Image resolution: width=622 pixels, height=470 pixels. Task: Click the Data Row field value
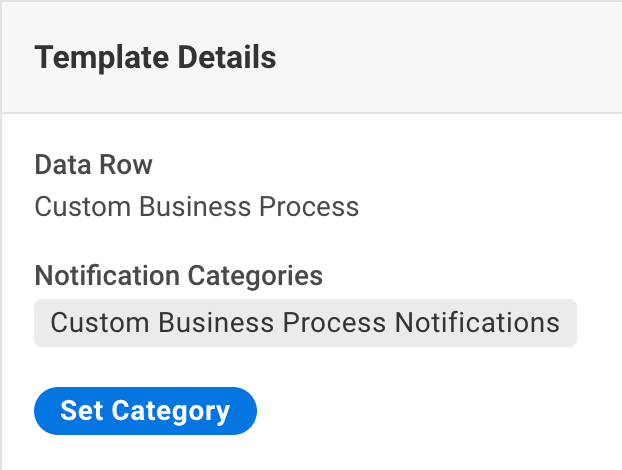click(x=196, y=207)
